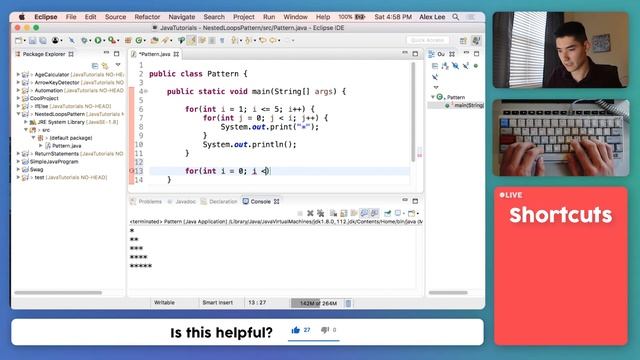Click Package Explorer horizontal scrollbar

[58, 293]
